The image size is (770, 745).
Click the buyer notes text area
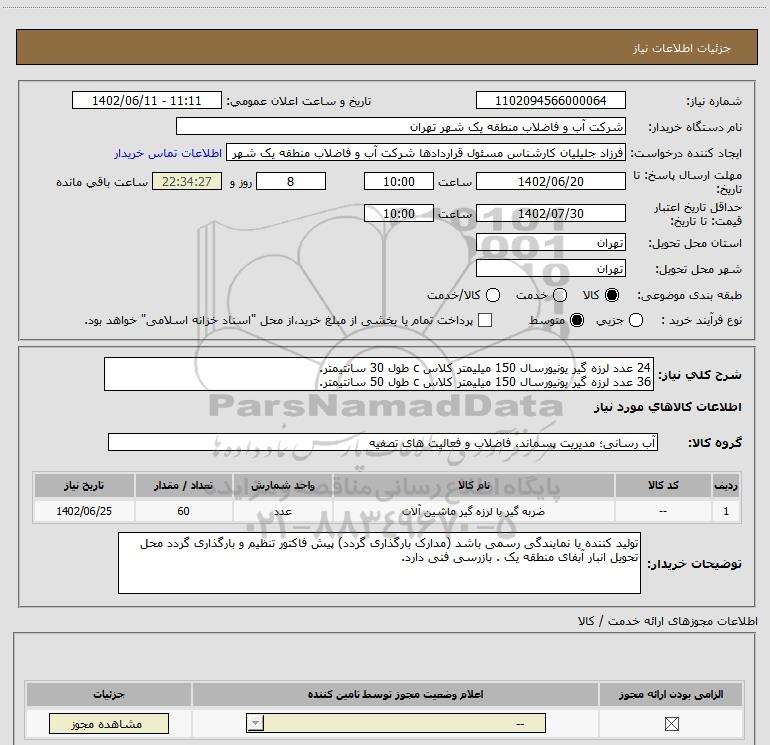point(379,562)
